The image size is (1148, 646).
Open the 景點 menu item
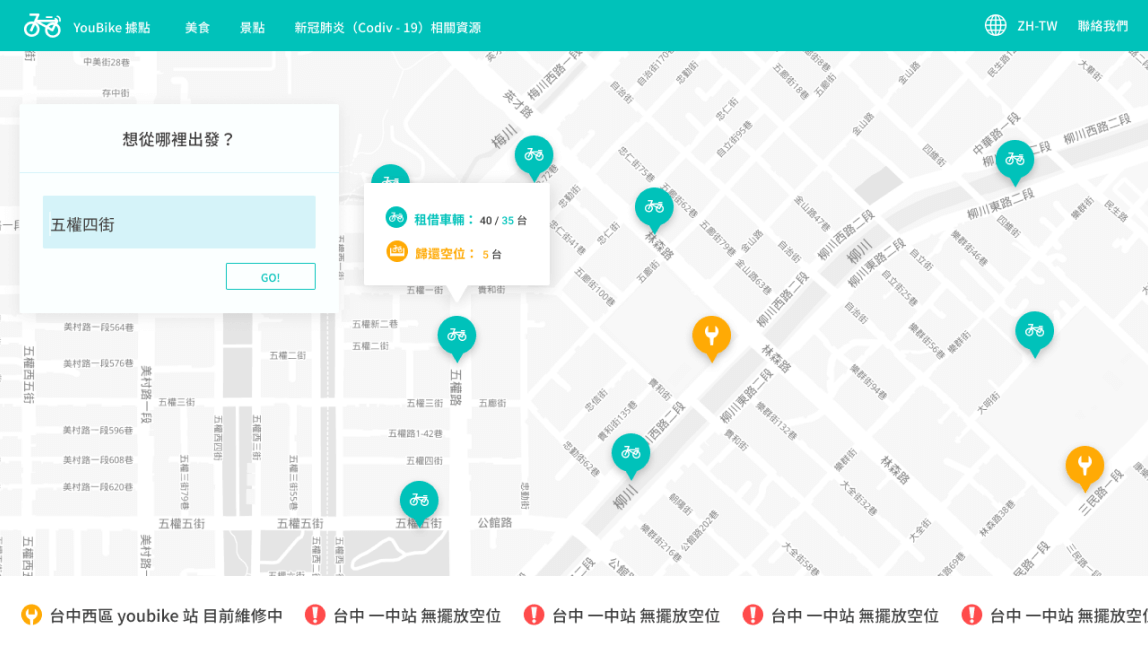[252, 27]
